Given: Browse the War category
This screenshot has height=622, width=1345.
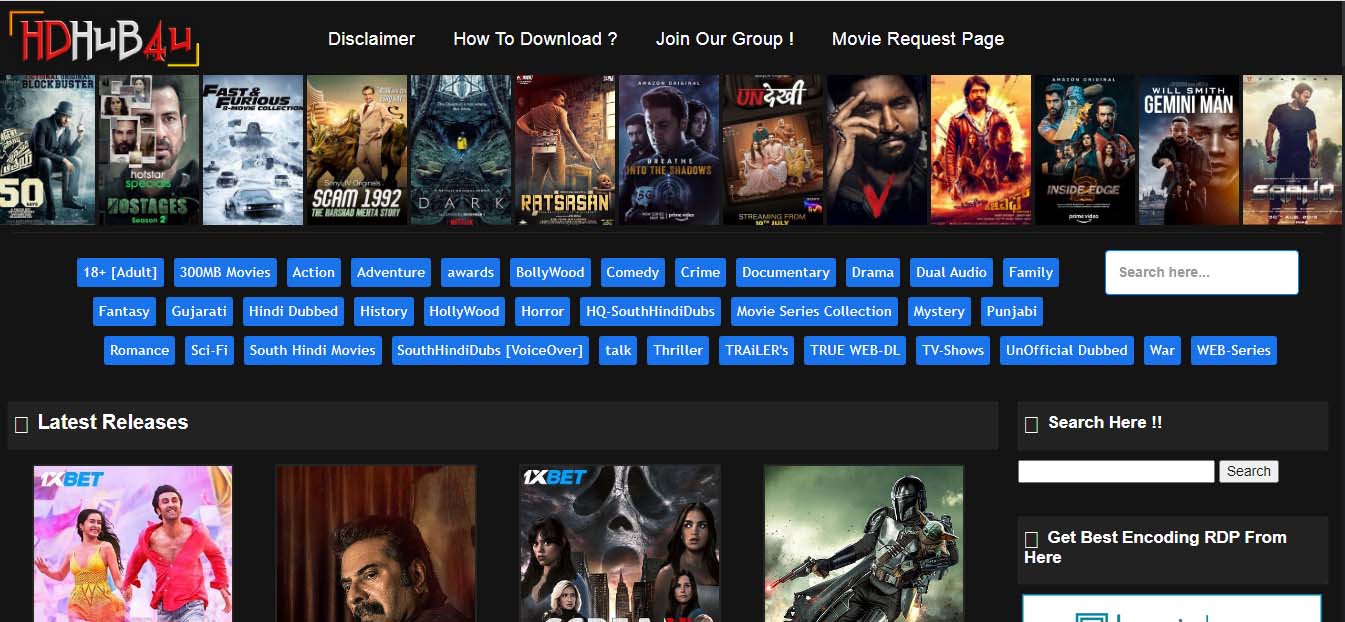Looking at the screenshot, I should [x=1162, y=350].
